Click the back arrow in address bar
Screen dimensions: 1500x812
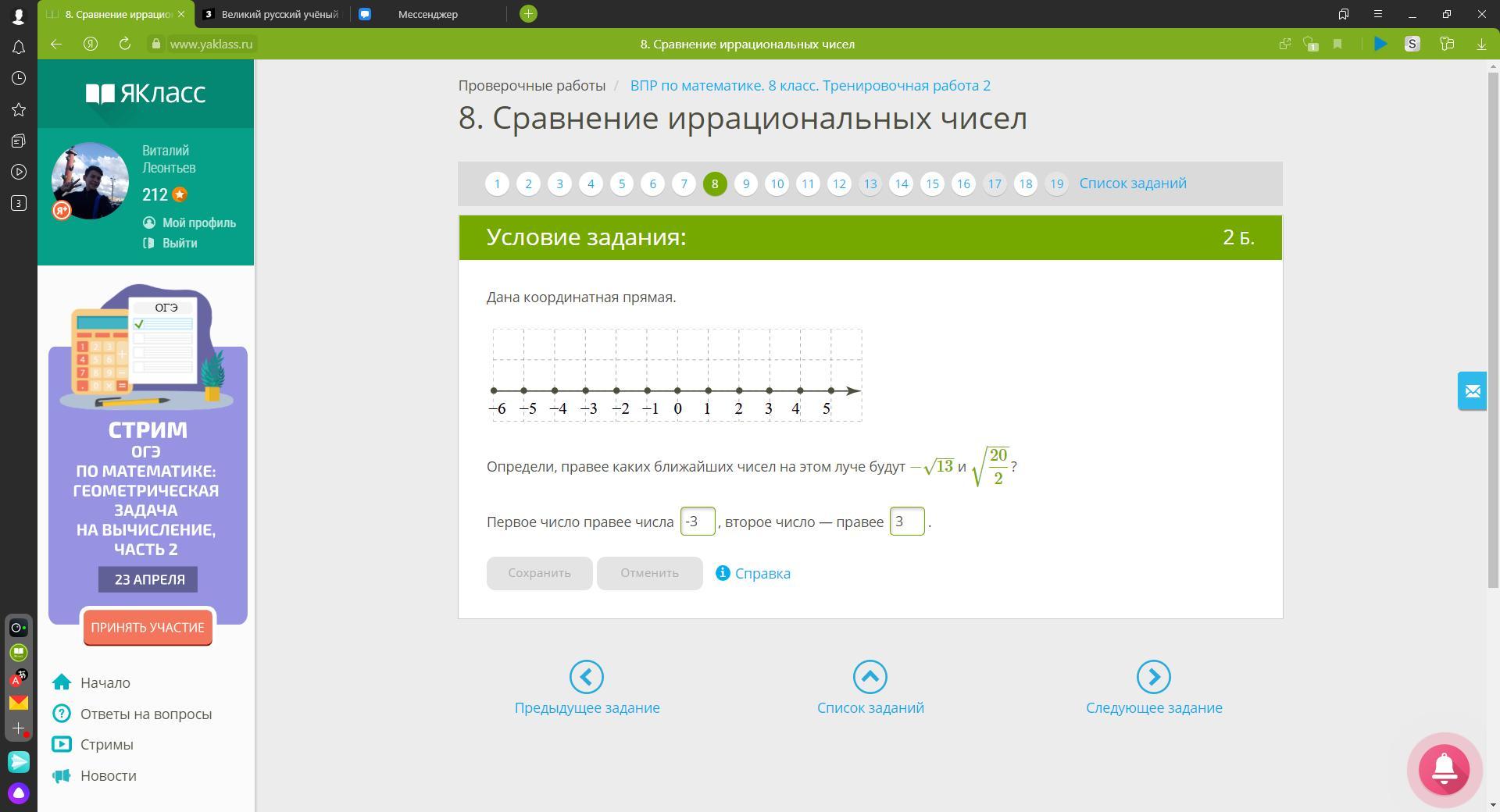[x=56, y=45]
